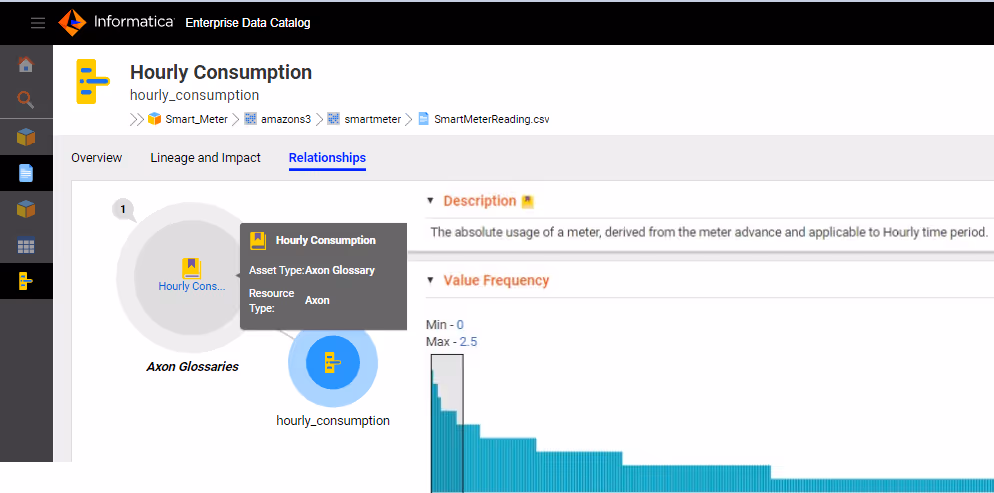Click the Smart_Meter cube breadcrumb icon
The width and height of the screenshot is (994, 493).
(155, 118)
